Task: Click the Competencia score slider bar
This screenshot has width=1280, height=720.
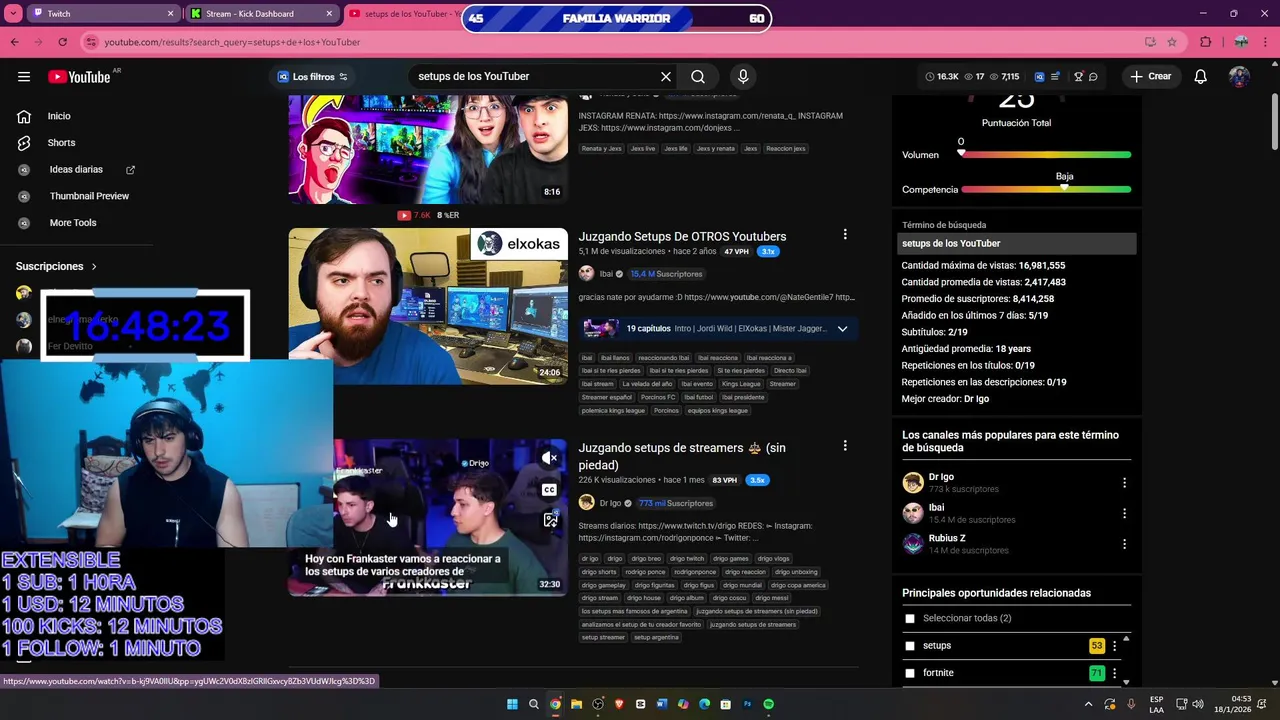Action: pos(1045,189)
